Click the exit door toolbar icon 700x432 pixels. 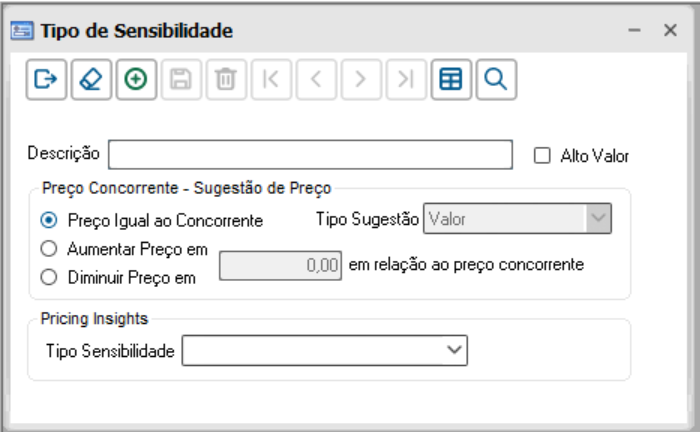[x=46, y=81]
